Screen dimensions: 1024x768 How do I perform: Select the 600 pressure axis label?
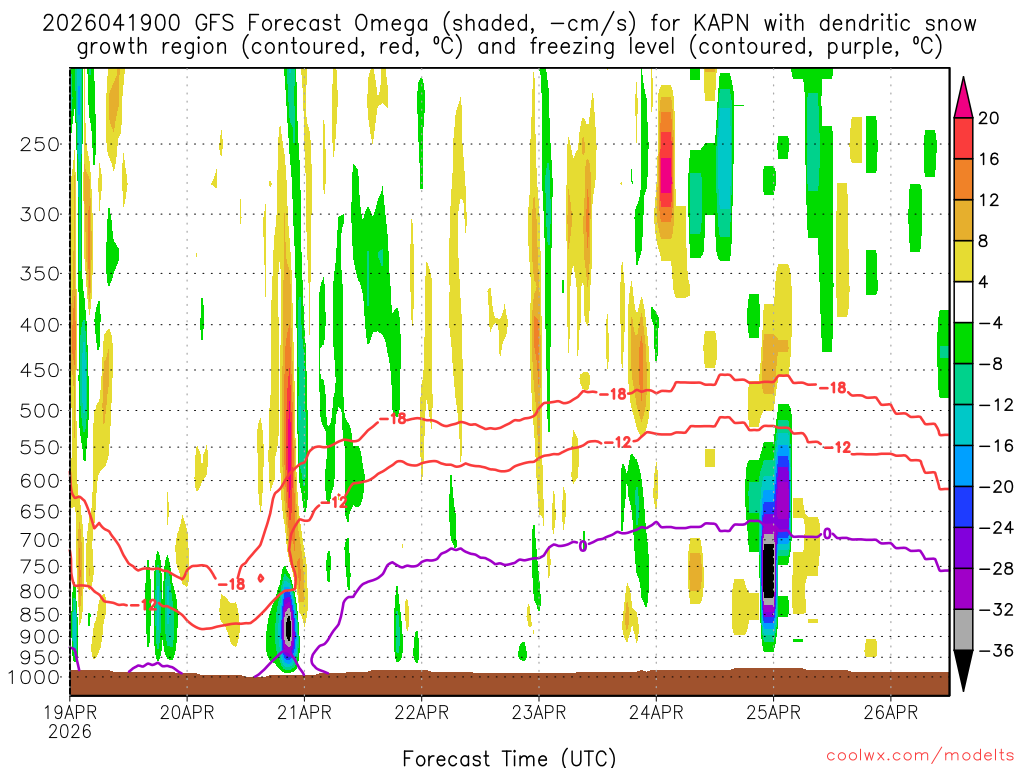[x=40, y=481]
